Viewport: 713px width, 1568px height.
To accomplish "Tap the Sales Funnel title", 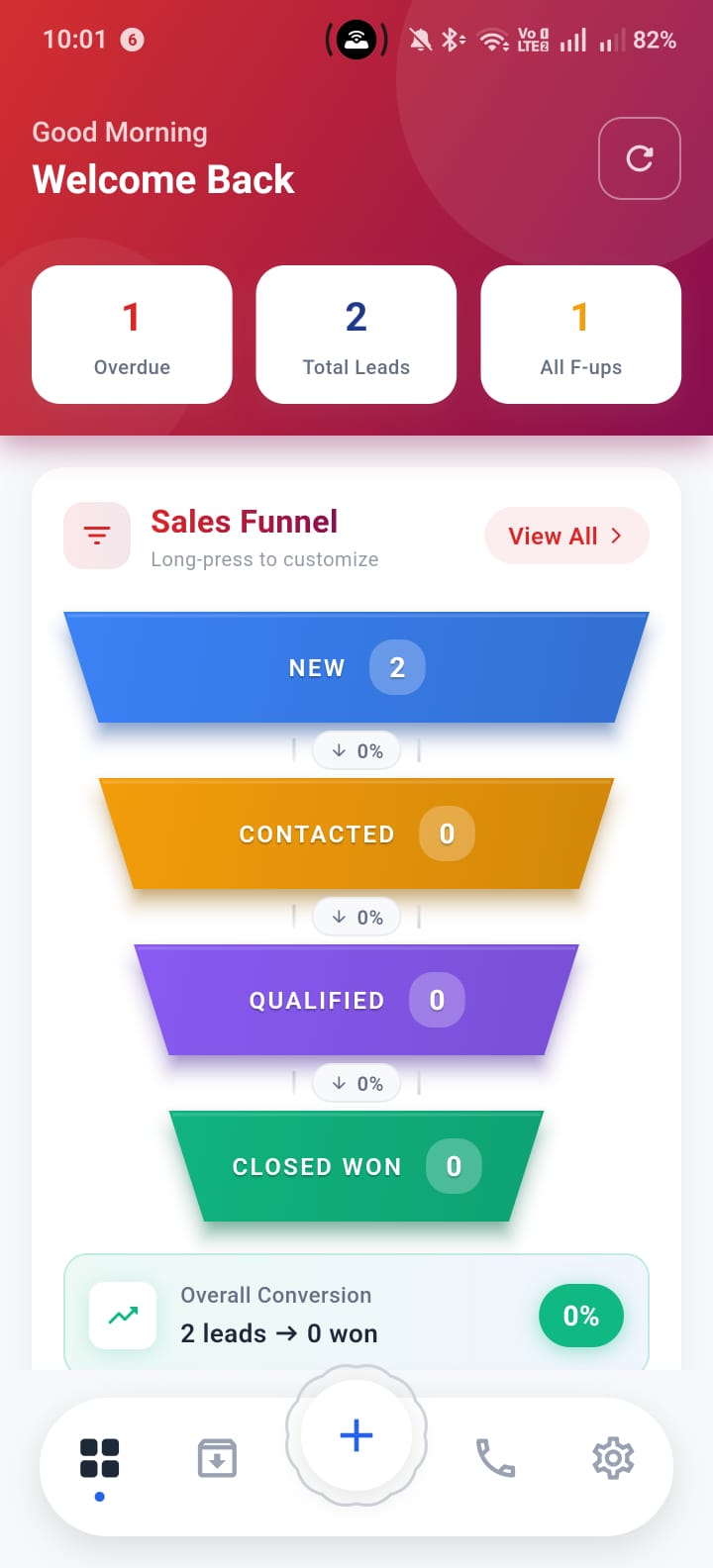I will (244, 522).
